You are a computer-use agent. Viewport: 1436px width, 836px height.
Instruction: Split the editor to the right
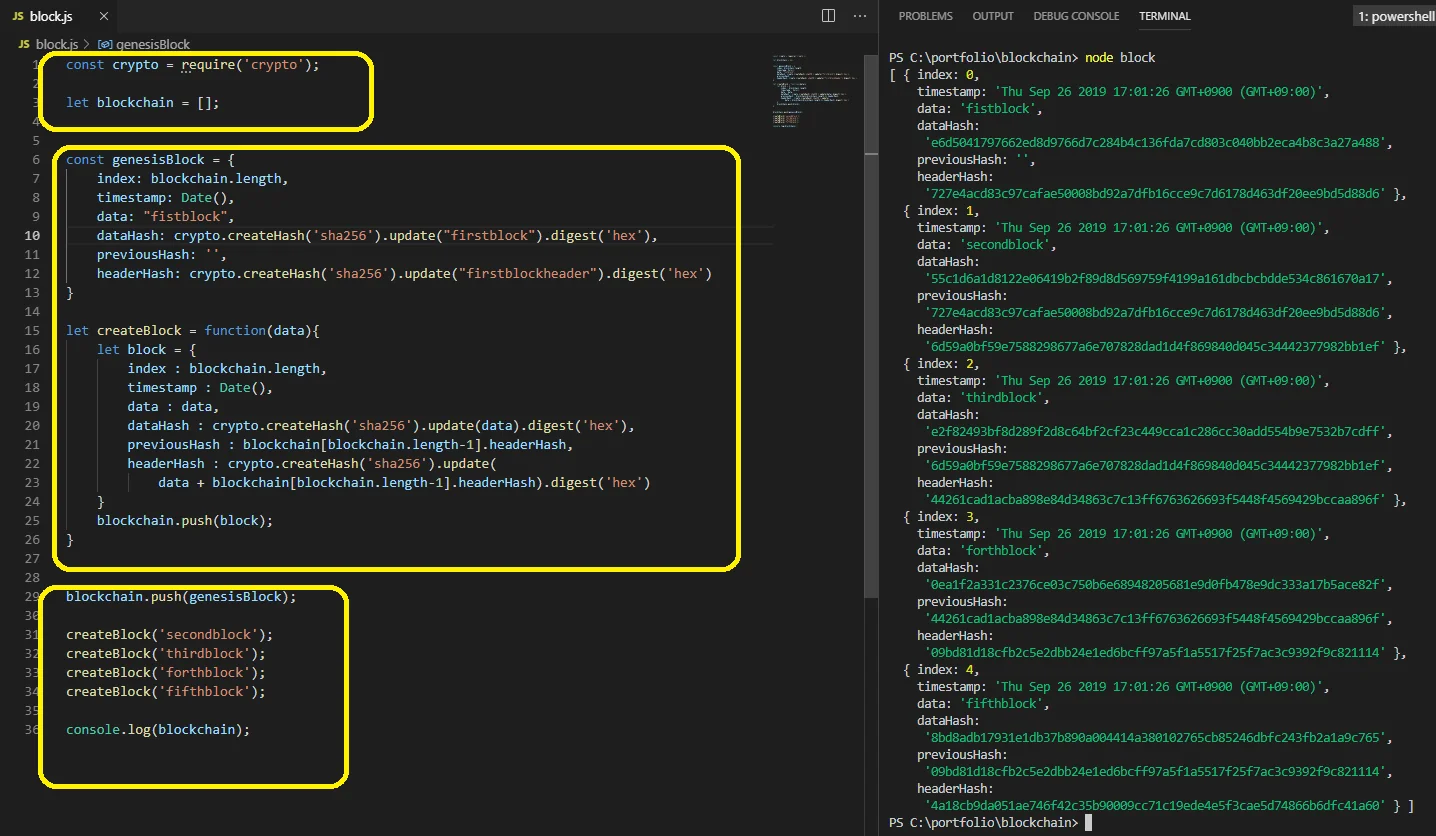coord(828,16)
